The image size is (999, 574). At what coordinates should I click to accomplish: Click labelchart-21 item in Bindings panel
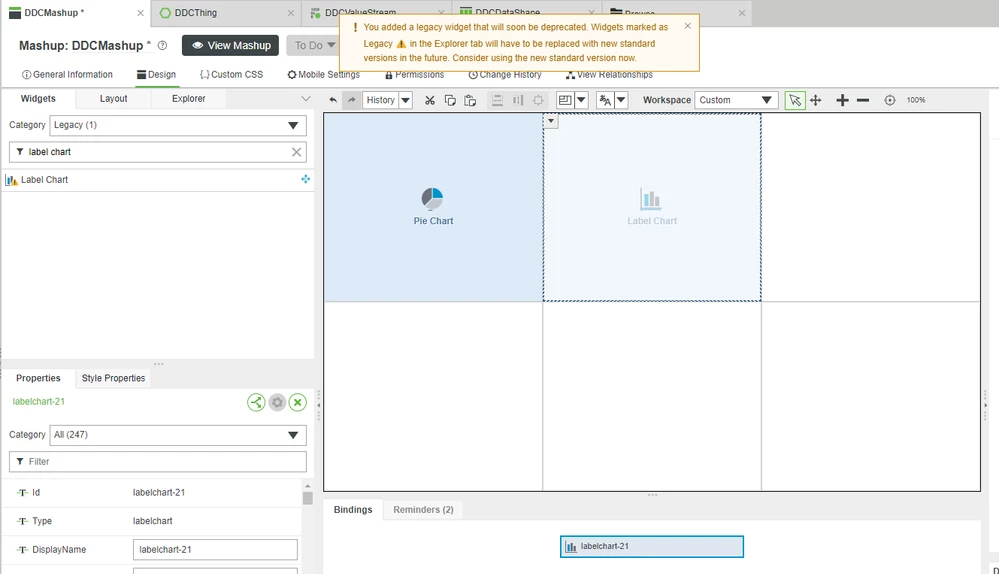tap(652, 547)
